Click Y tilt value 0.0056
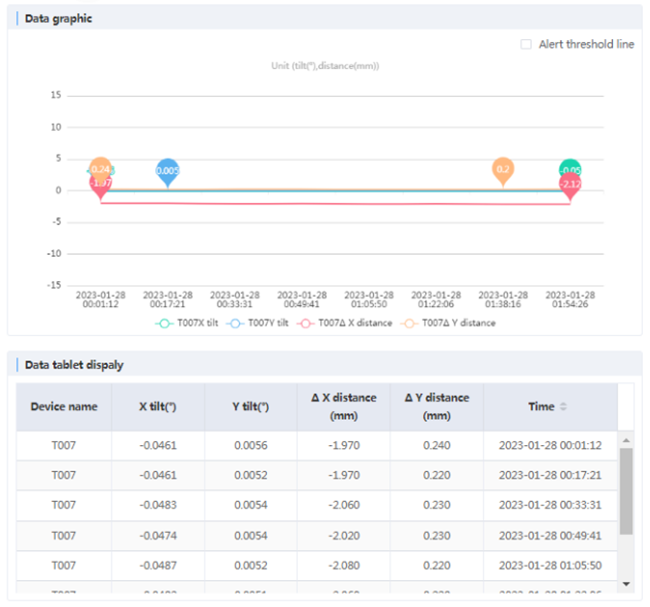Screen dimensions: 650x607 (251, 445)
